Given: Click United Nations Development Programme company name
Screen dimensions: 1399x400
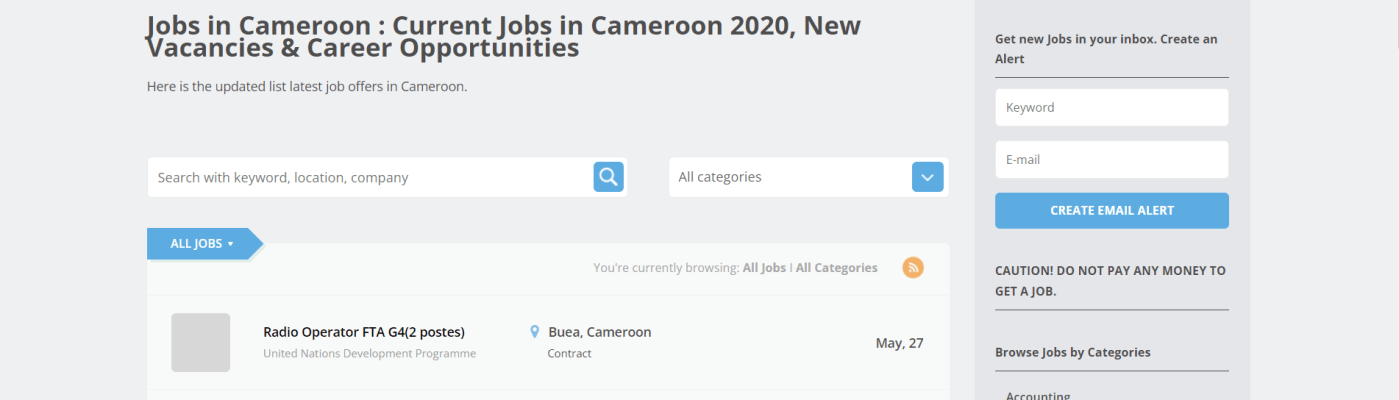Looking at the screenshot, I should [x=369, y=353].
